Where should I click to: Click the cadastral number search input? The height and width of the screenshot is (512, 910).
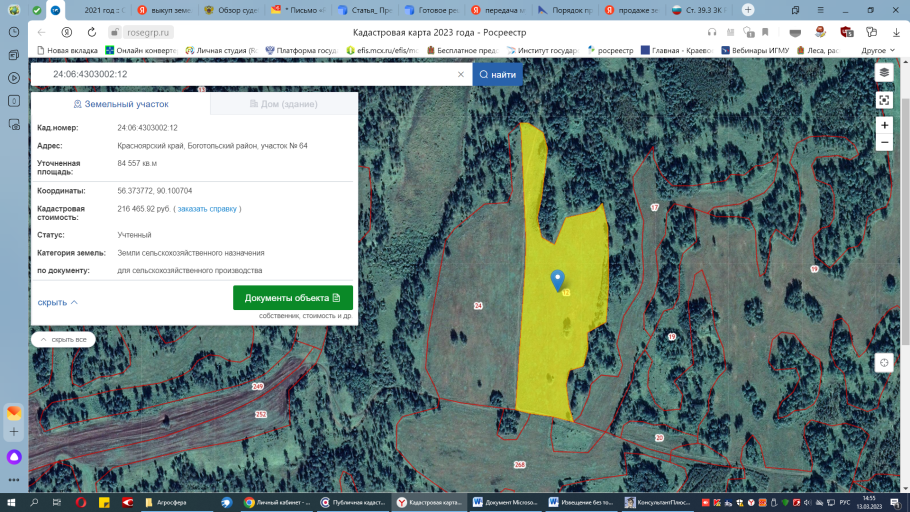click(250, 74)
